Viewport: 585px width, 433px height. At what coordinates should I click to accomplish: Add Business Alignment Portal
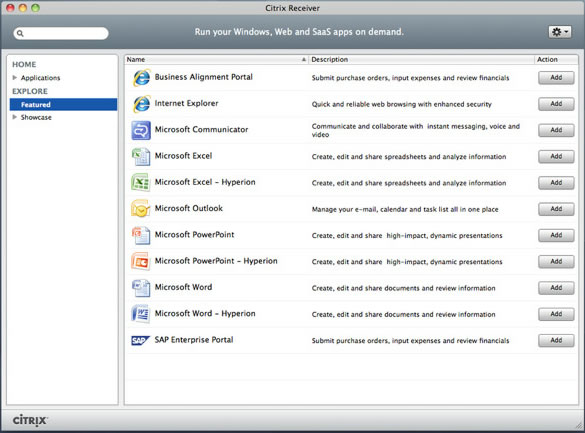pos(556,78)
